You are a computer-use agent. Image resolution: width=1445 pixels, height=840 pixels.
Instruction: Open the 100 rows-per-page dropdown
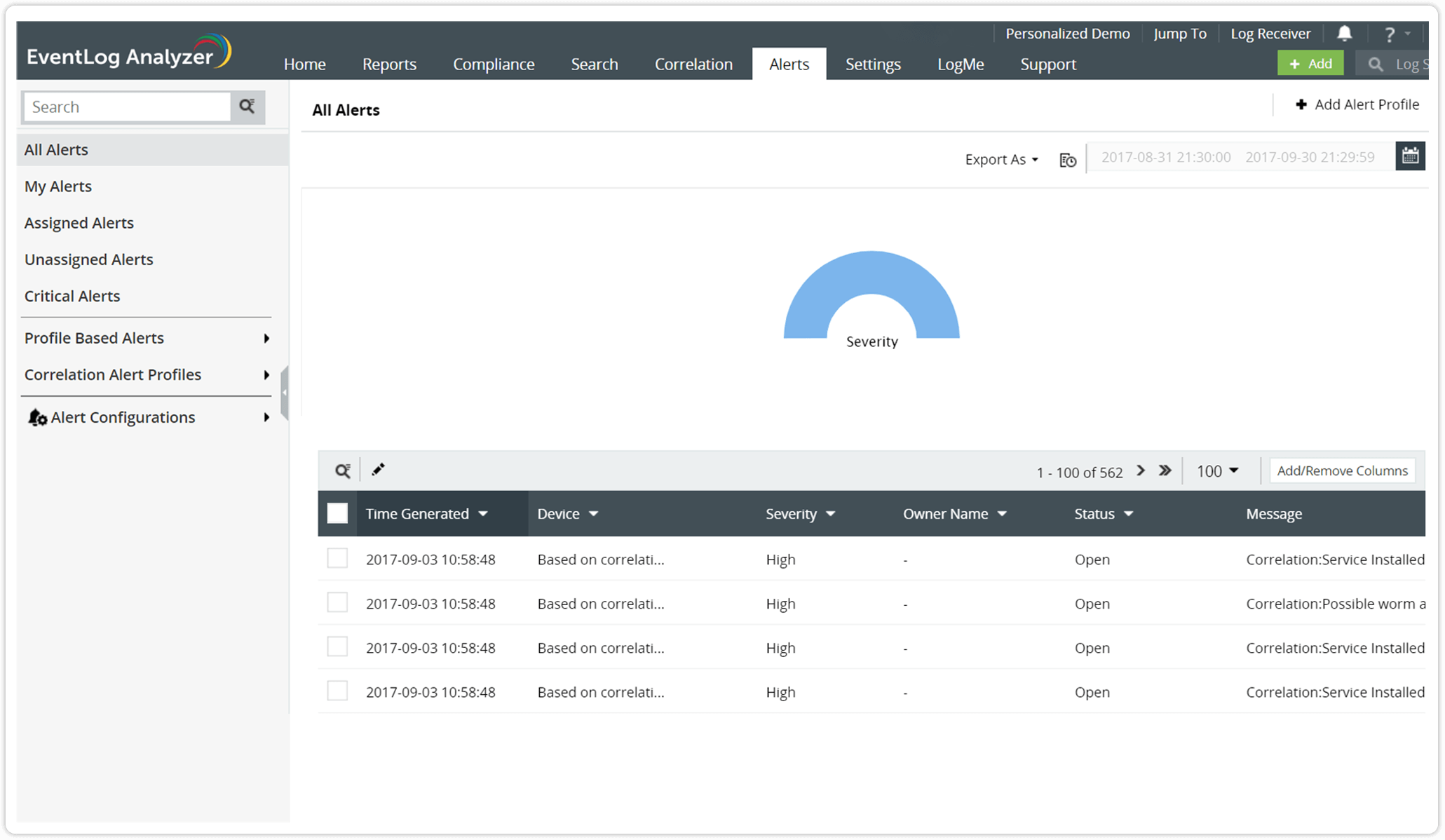tap(1217, 471)
